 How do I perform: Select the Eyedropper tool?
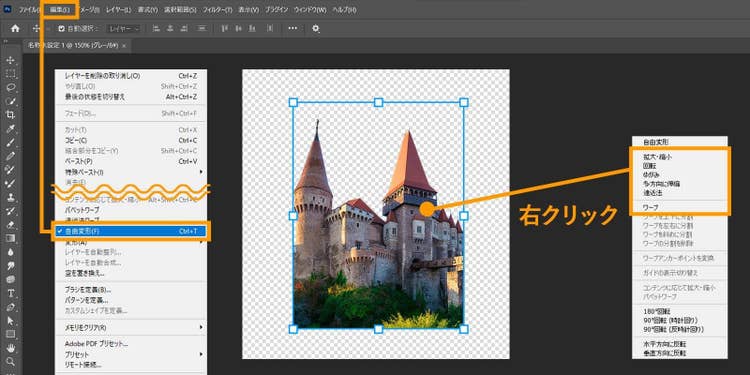(10, 128)
